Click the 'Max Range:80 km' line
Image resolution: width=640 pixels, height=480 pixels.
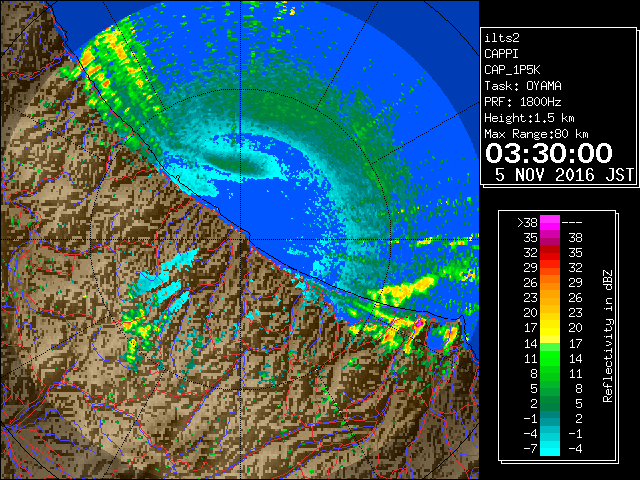tap(536, 134)
